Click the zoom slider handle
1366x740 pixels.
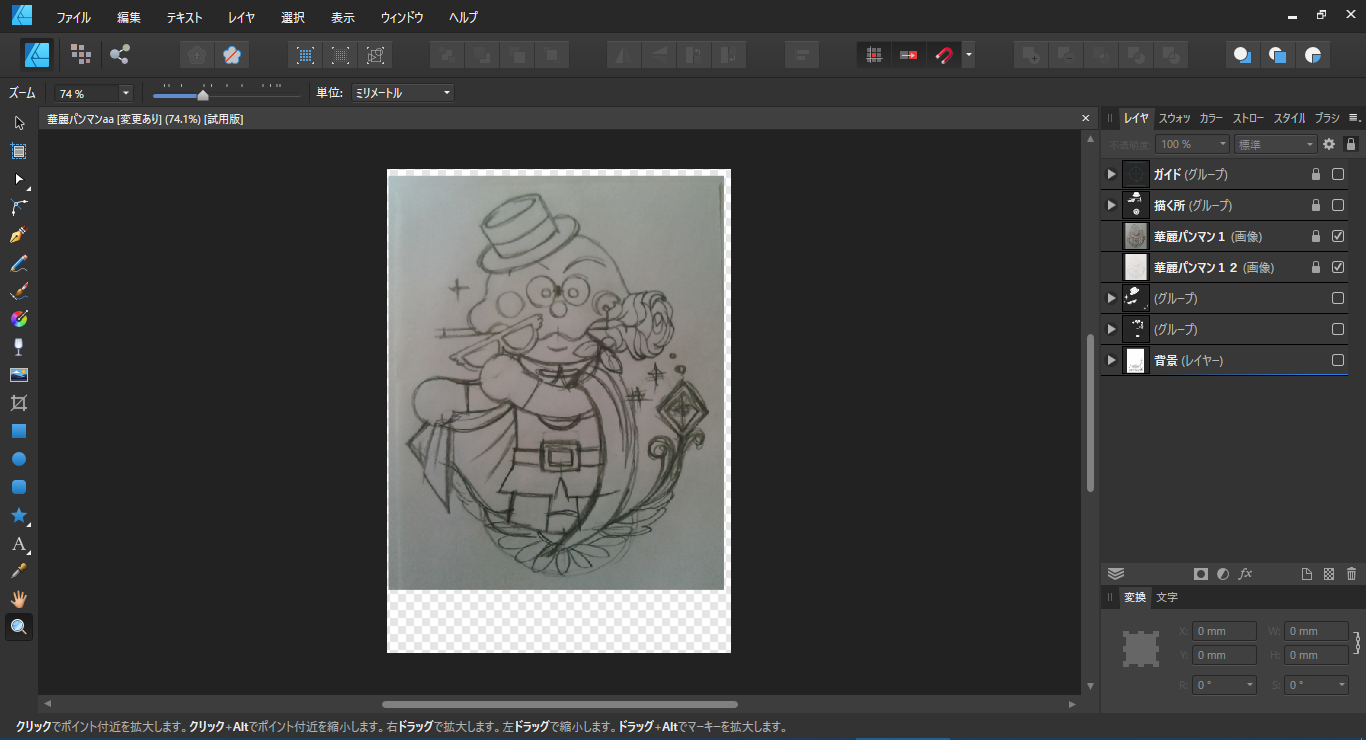[x=203, y=96]
